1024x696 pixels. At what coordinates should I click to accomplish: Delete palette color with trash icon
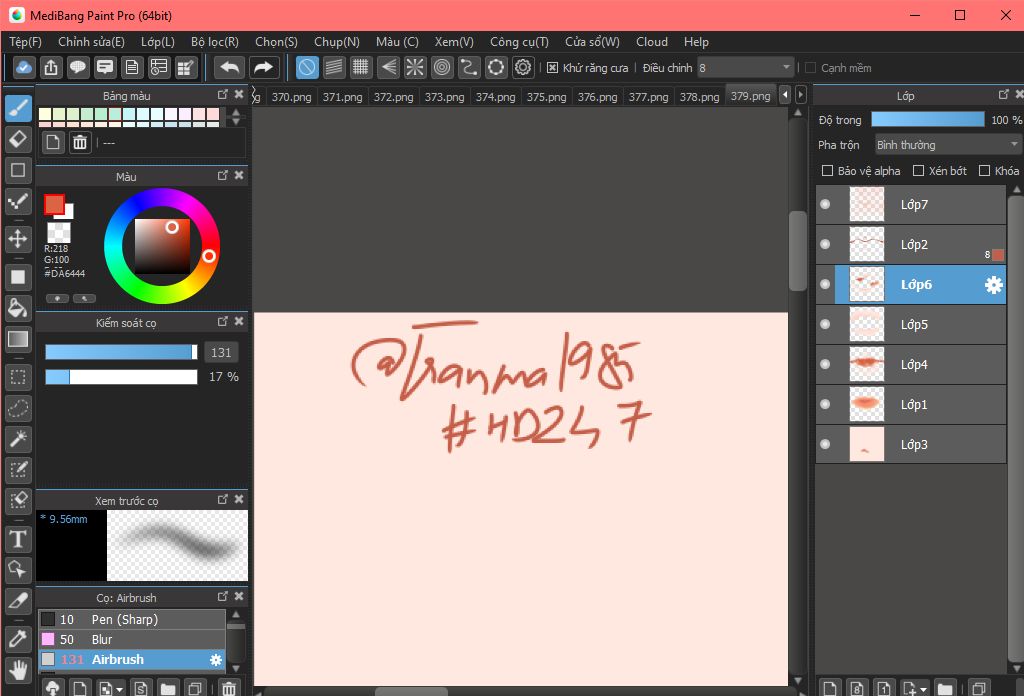[80, 142]
